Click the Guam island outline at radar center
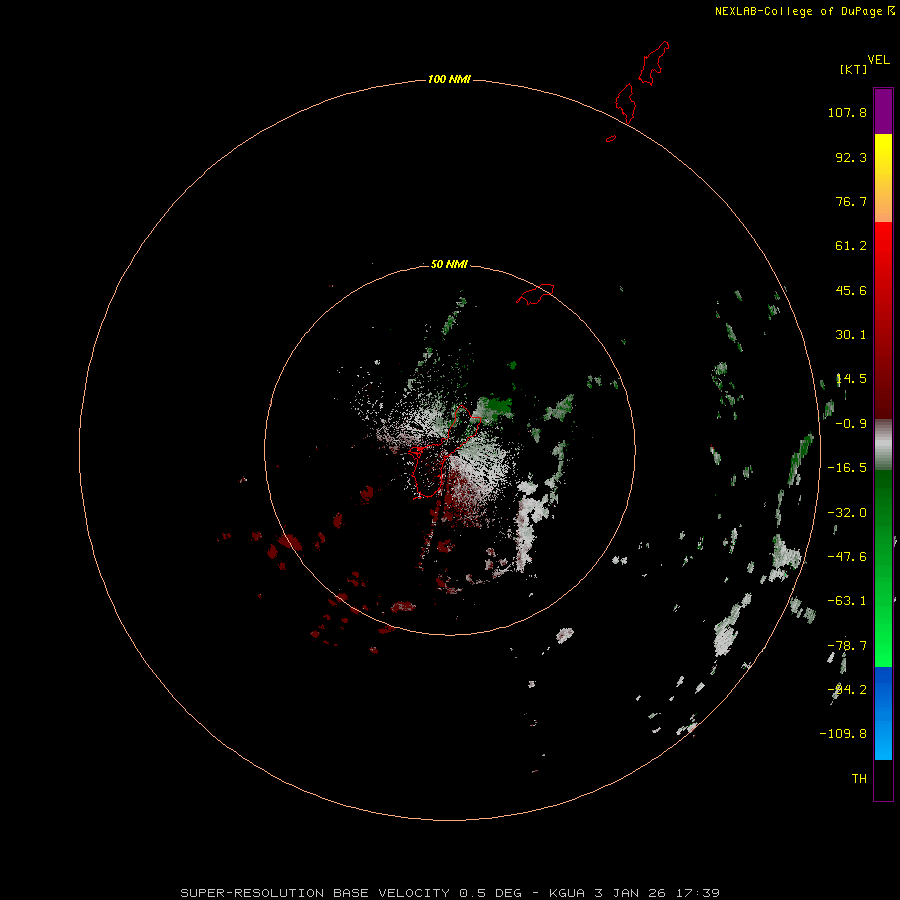 [x=443, y=451]
